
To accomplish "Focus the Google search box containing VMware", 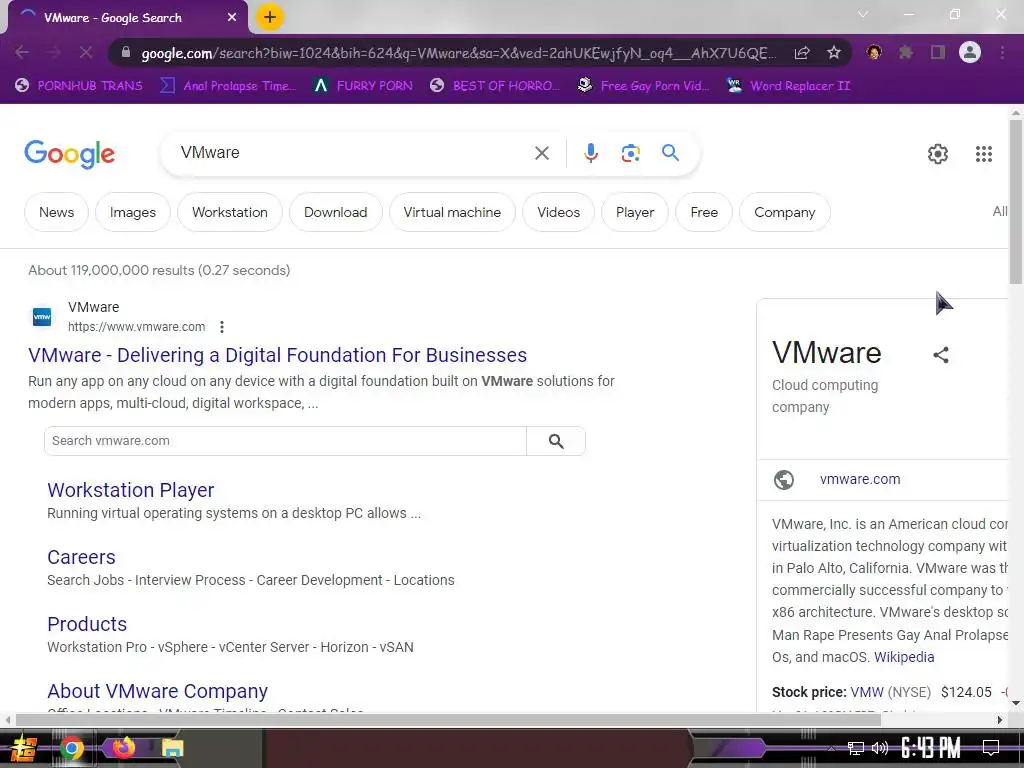I will pos(353,153).
